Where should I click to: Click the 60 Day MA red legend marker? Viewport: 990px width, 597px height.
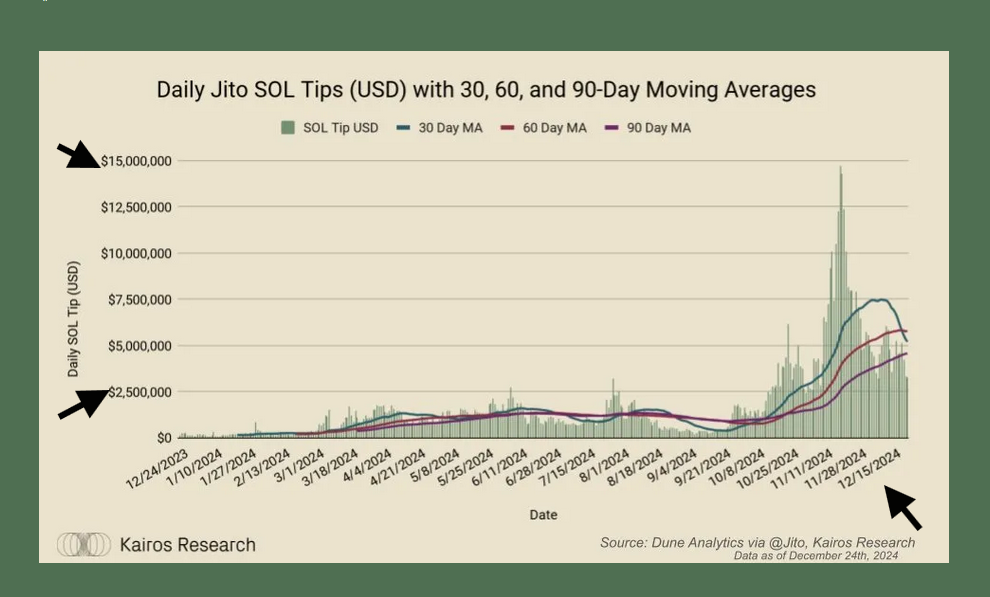click(x=508, y=127)
